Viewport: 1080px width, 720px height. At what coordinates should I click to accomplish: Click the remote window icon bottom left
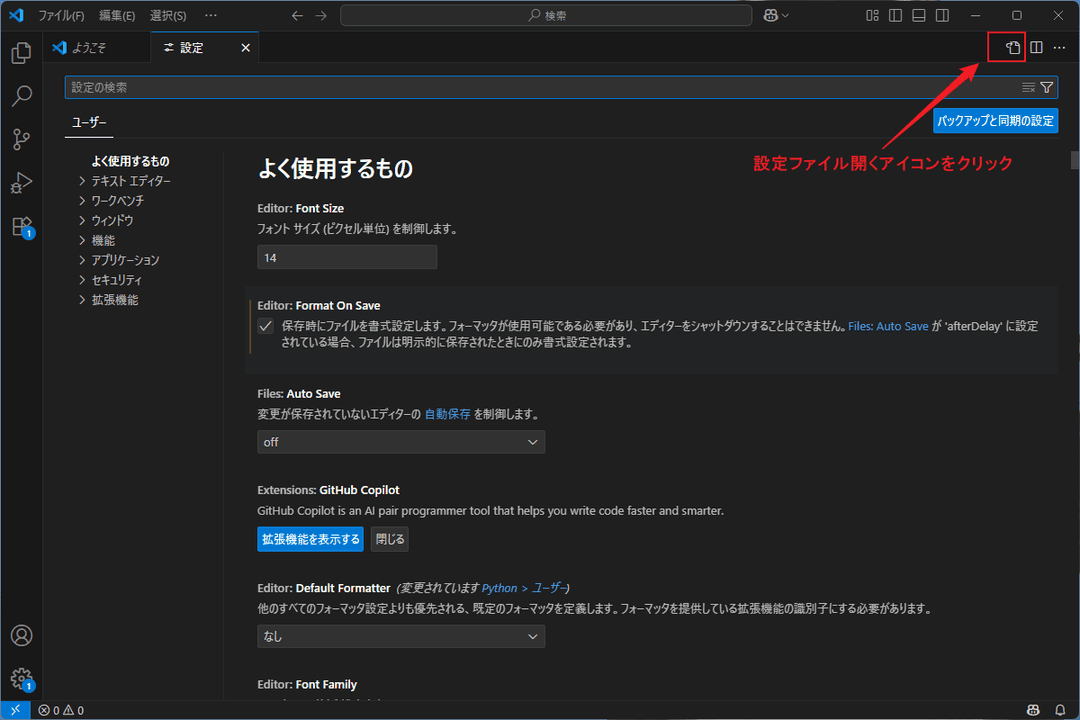click(x=13, y=709)
